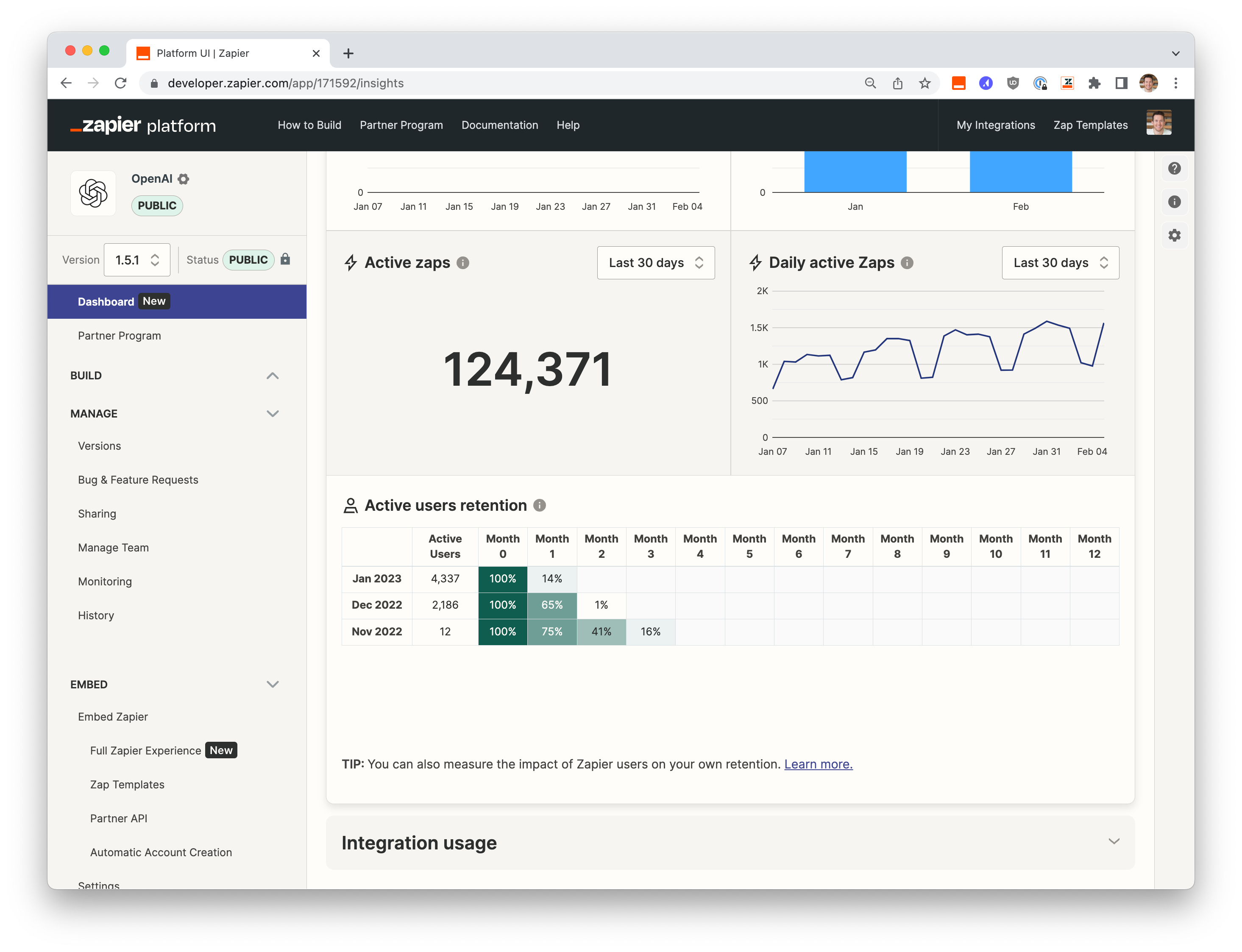Open Monitoring page
The image size is (1242, 952).
click(x=105, y=582)
